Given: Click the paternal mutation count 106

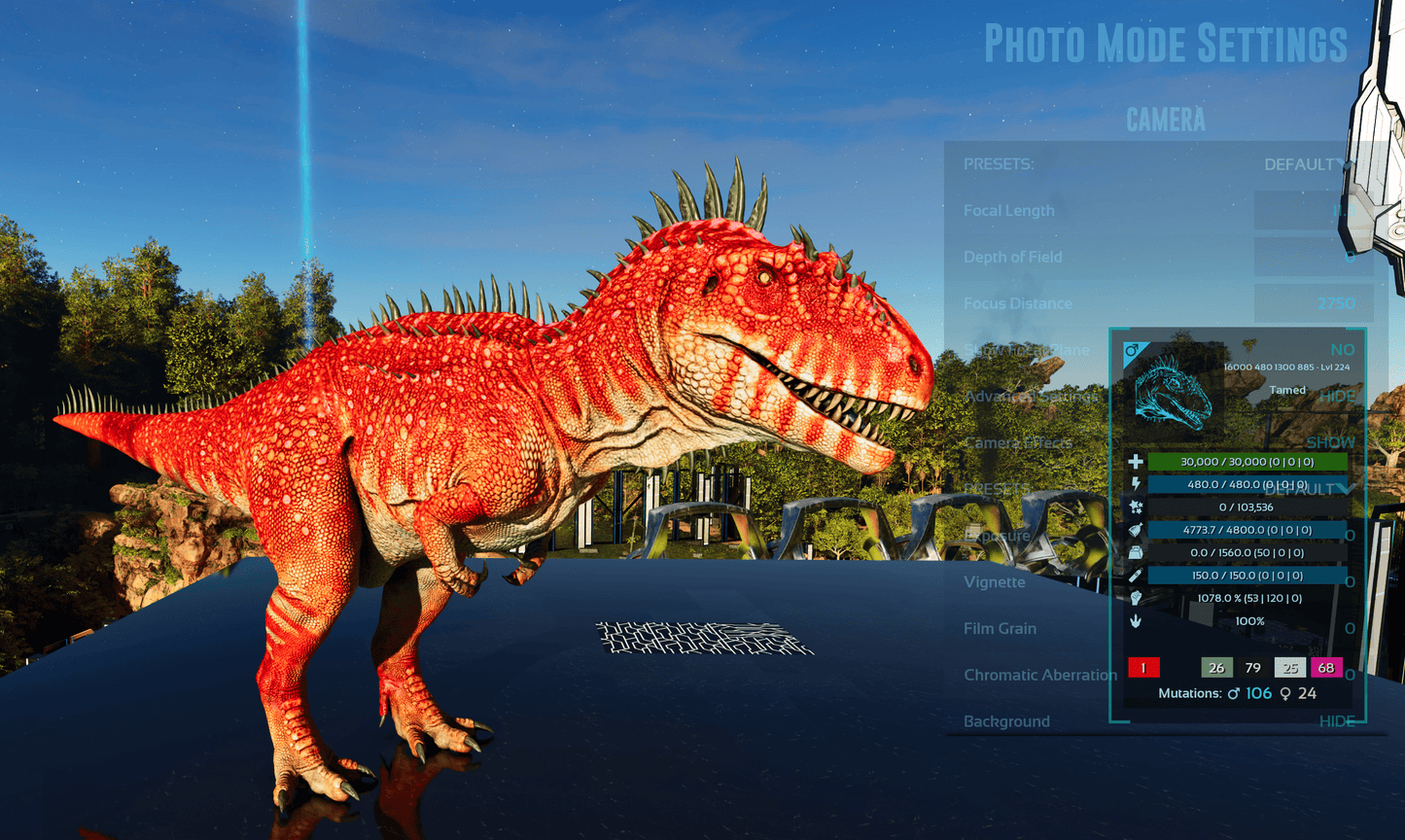Looking at the screenshot, I should tap(1259, 694).
